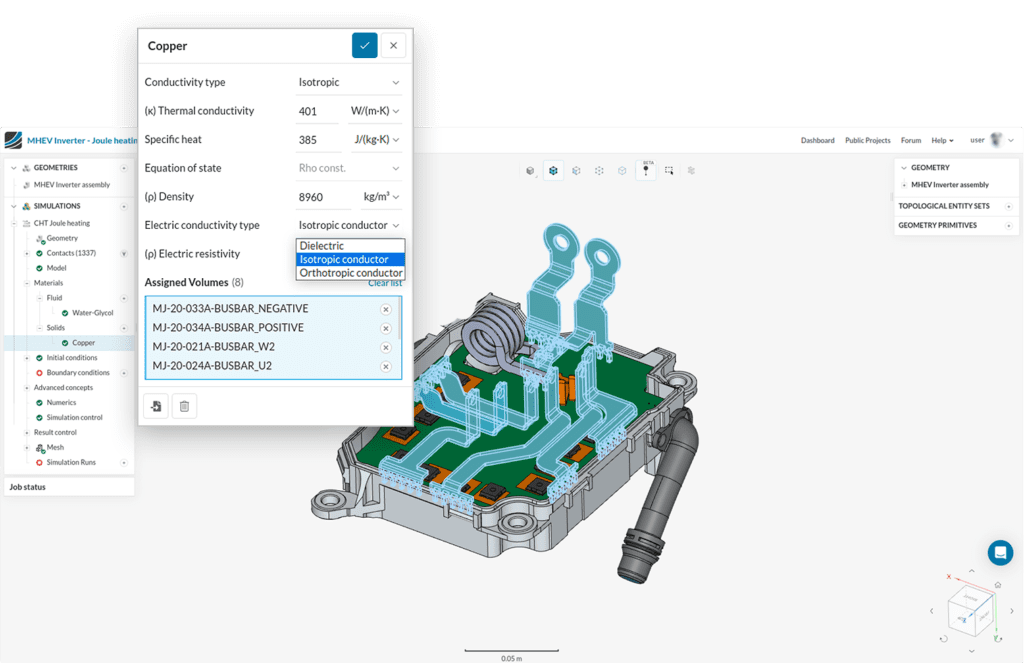Toggle the highlighted translucent geometry view mode

click(x=553, y=170)
